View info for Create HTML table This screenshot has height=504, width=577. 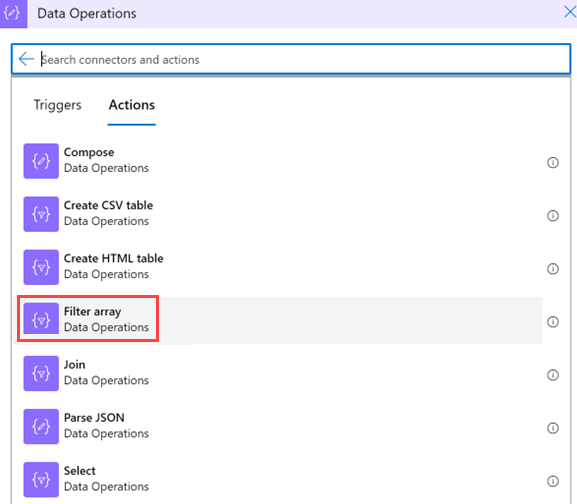(x=553, y=269)
